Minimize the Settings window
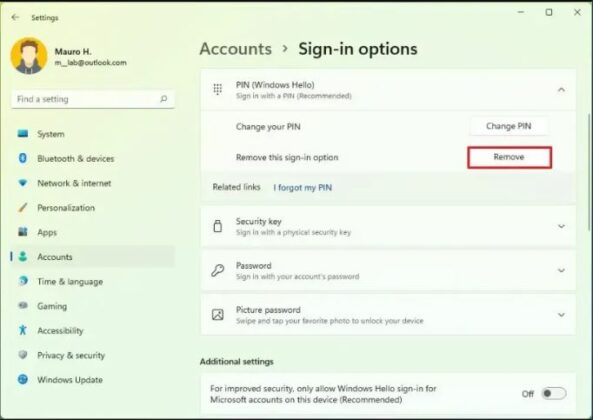593x420 pixels. tap(521, 12)
